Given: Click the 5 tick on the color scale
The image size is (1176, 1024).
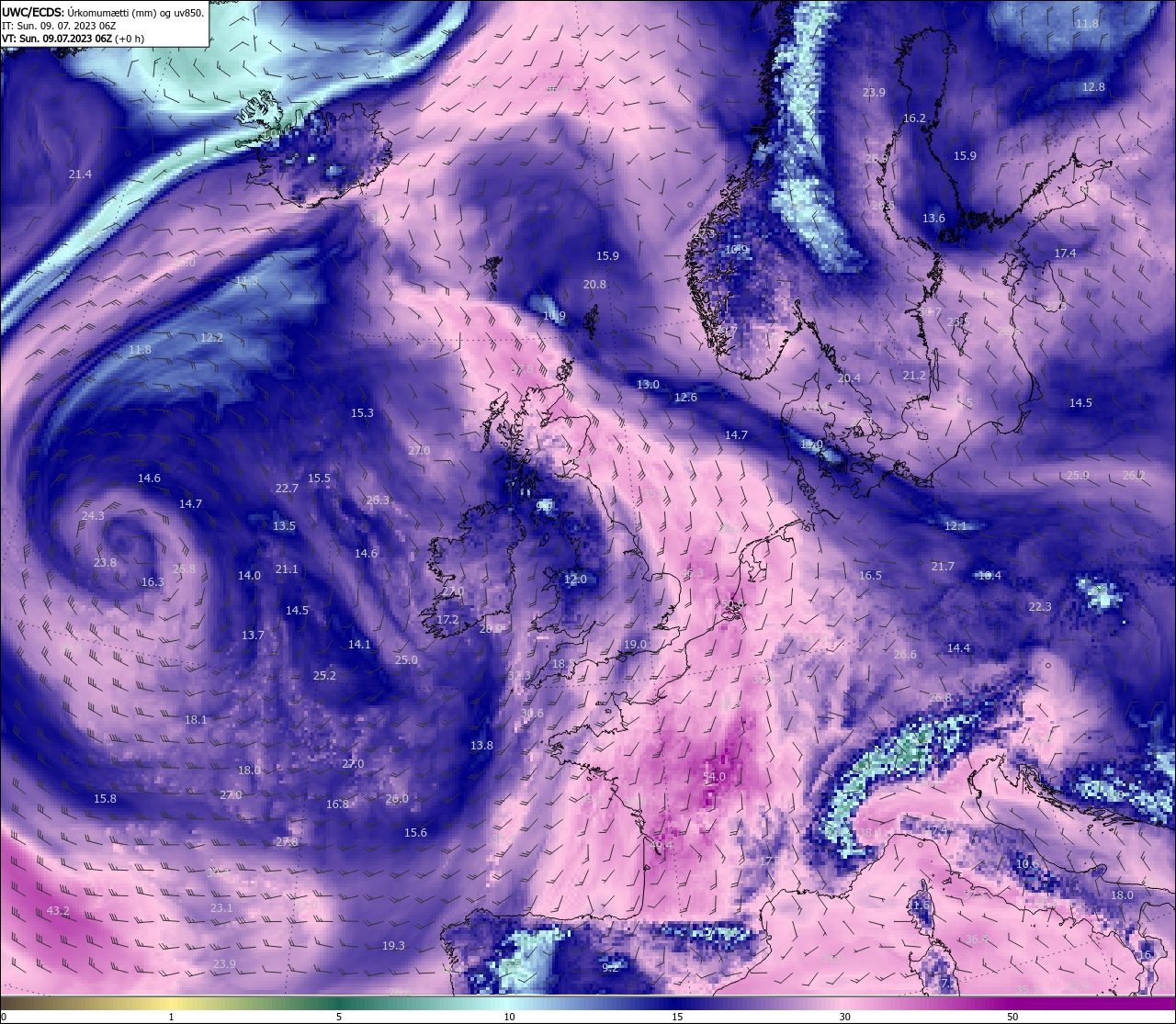Looking at the screenshot, I should (x=338, y=1017).
